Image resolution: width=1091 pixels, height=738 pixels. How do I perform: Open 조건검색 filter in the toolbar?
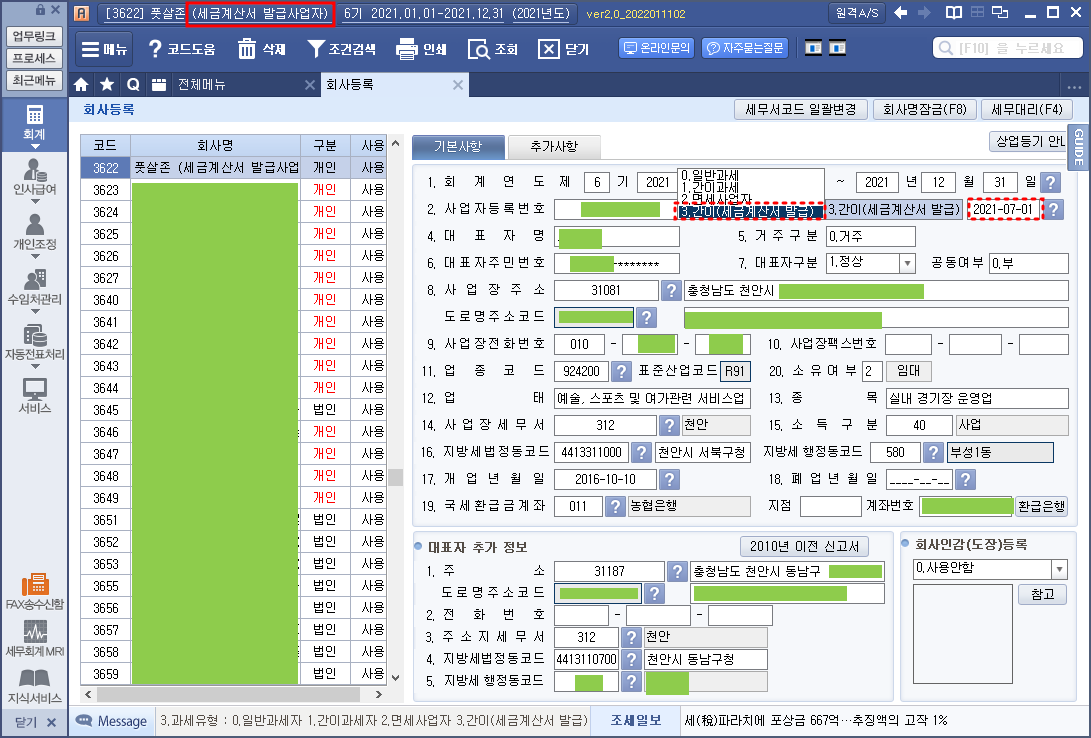pos(341,49)
